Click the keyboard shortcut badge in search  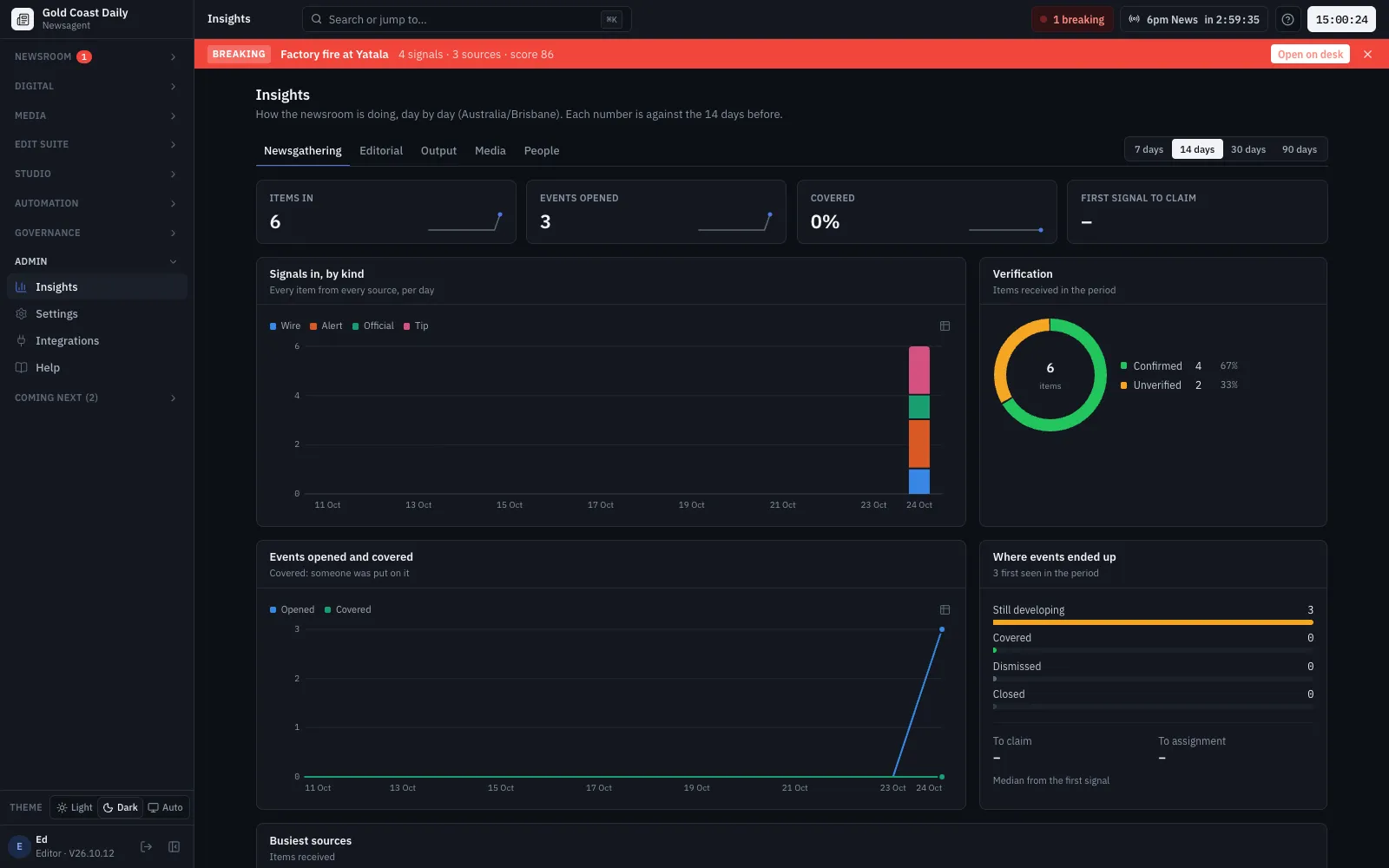pos(611,19)
